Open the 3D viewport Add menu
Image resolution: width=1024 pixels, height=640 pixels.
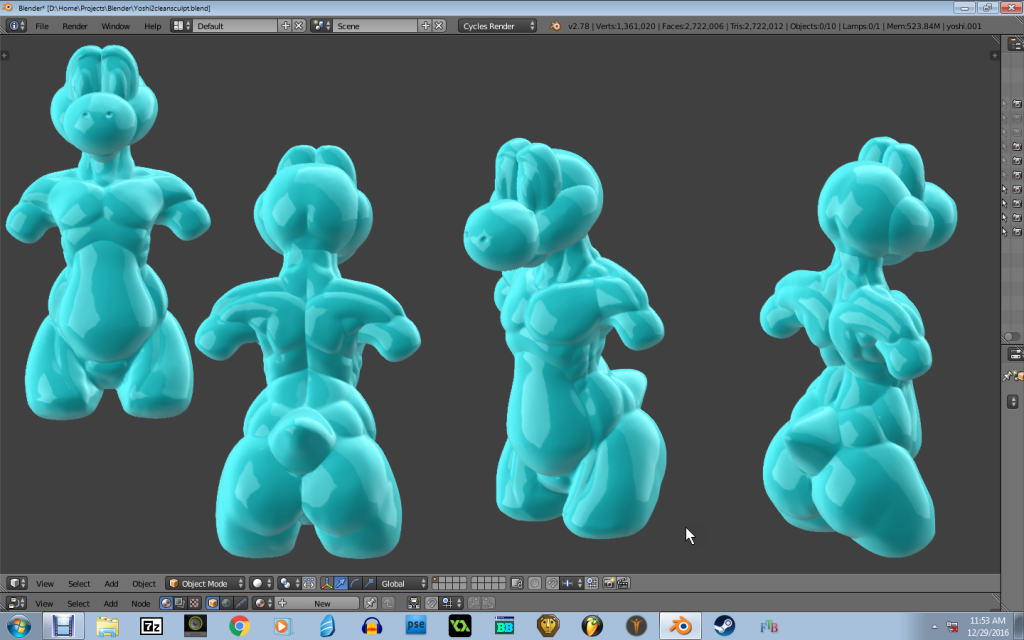111,584
